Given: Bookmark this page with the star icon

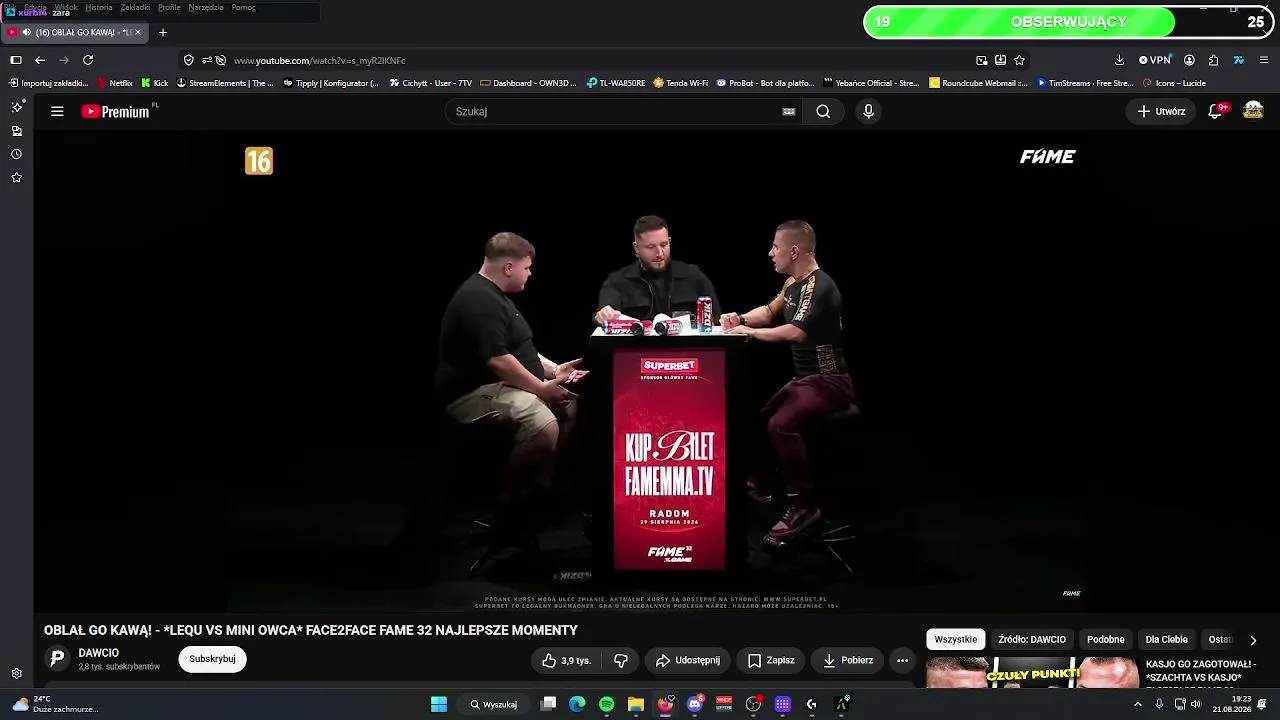Looking at the screenshot, I should tap(1019, 60).
